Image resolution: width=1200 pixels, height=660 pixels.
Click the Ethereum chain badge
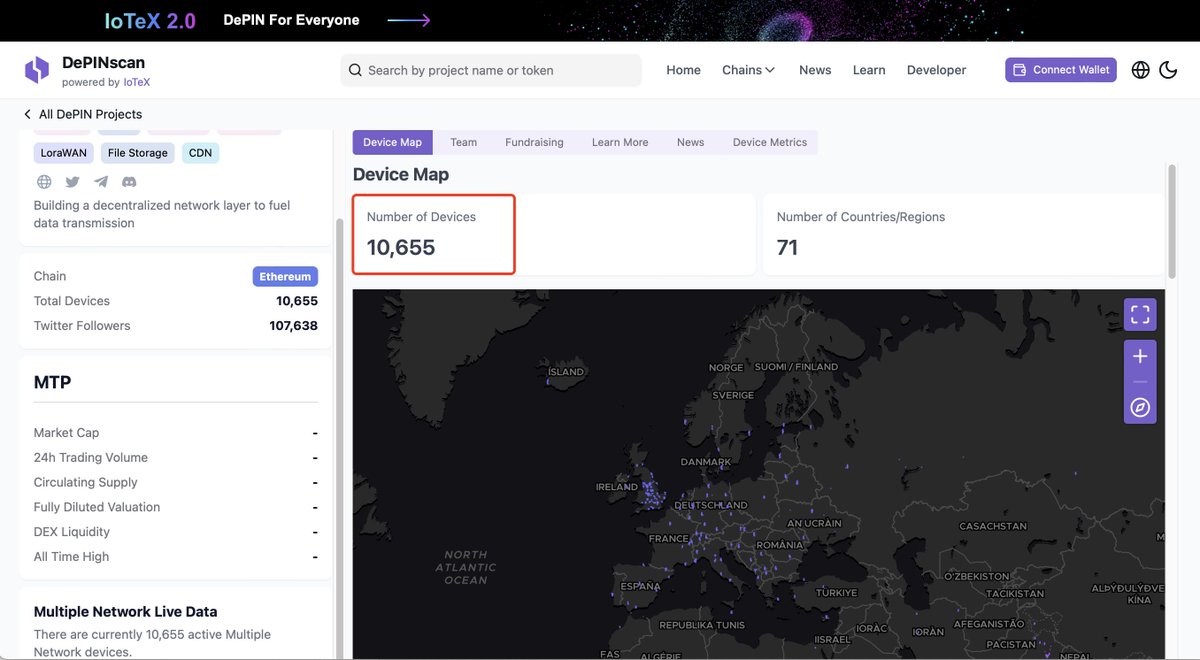[285, 276]
